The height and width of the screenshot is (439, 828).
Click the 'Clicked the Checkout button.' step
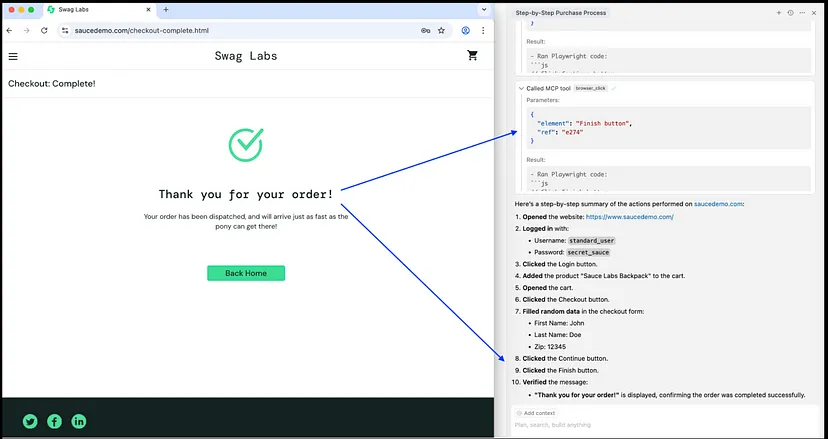click(x=566, y=300)
